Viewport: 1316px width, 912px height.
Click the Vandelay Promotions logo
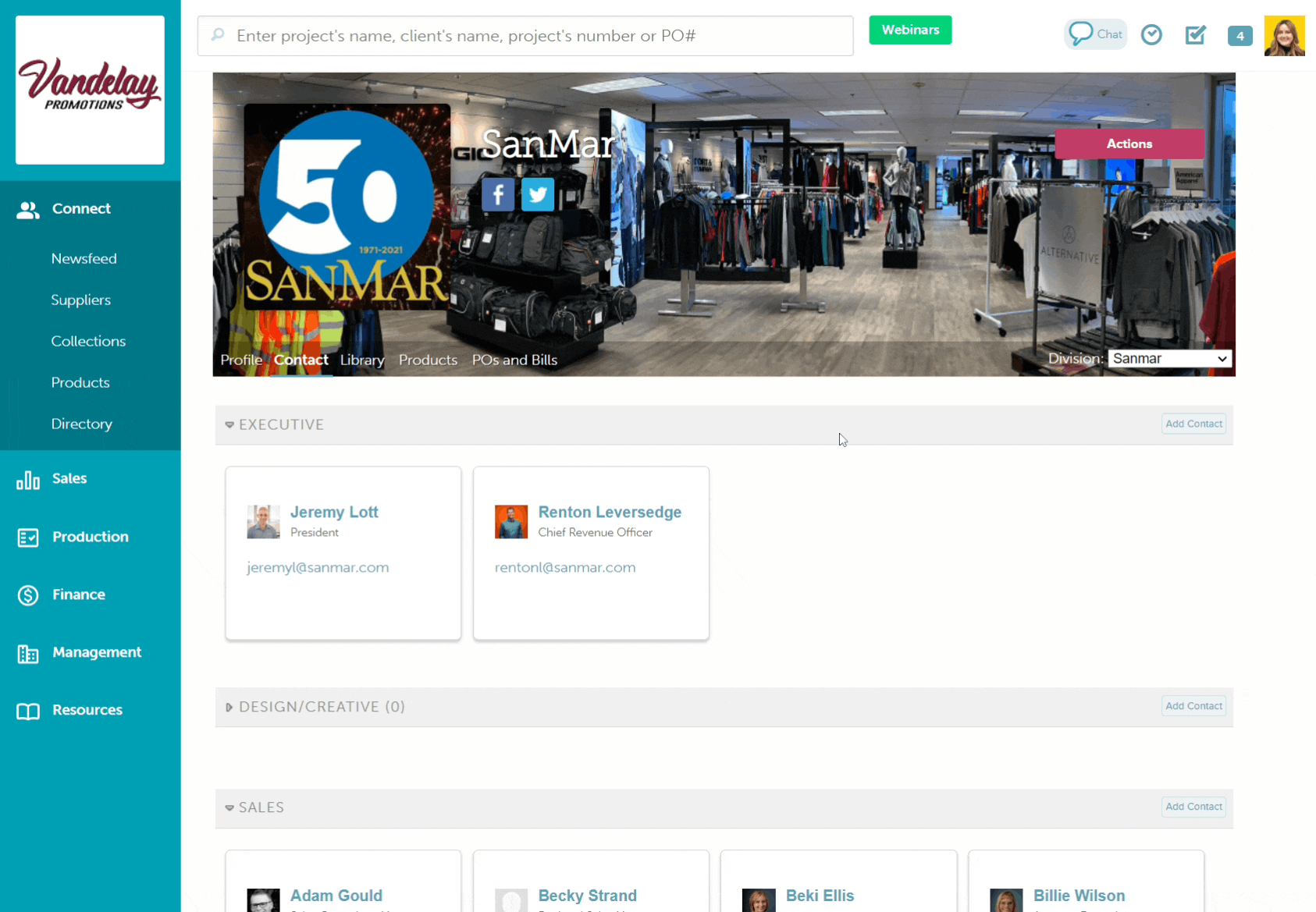(x=90, y=90)
